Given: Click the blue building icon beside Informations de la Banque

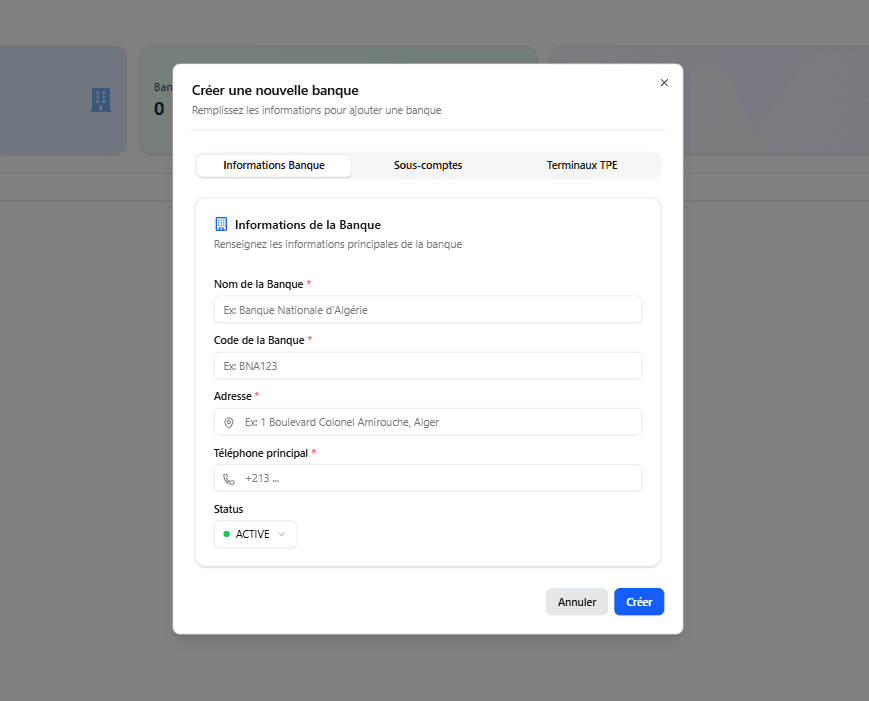Looking at the screenshot, I should [x=221, y=224].
